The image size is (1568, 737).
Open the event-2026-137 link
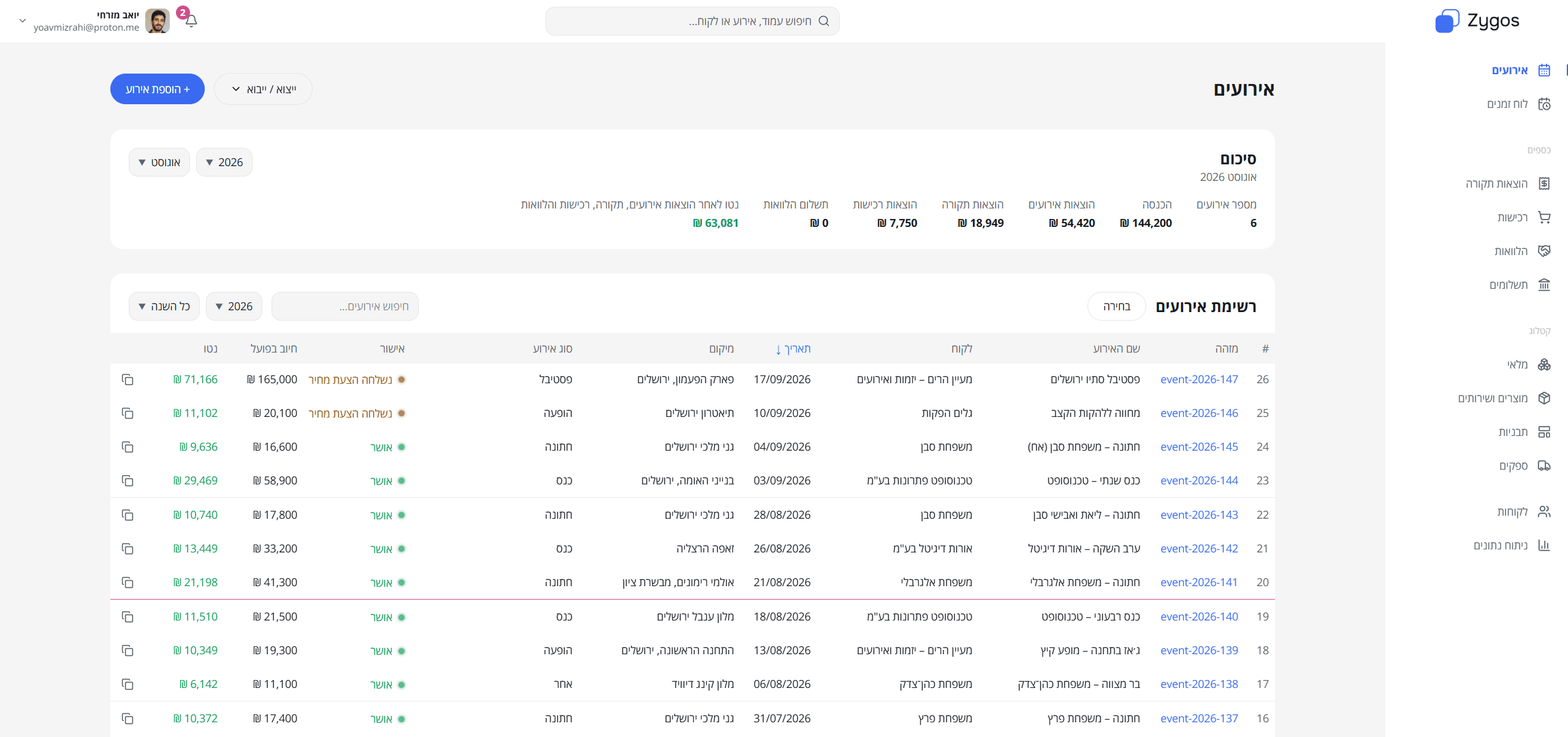tap(1199, 718)
